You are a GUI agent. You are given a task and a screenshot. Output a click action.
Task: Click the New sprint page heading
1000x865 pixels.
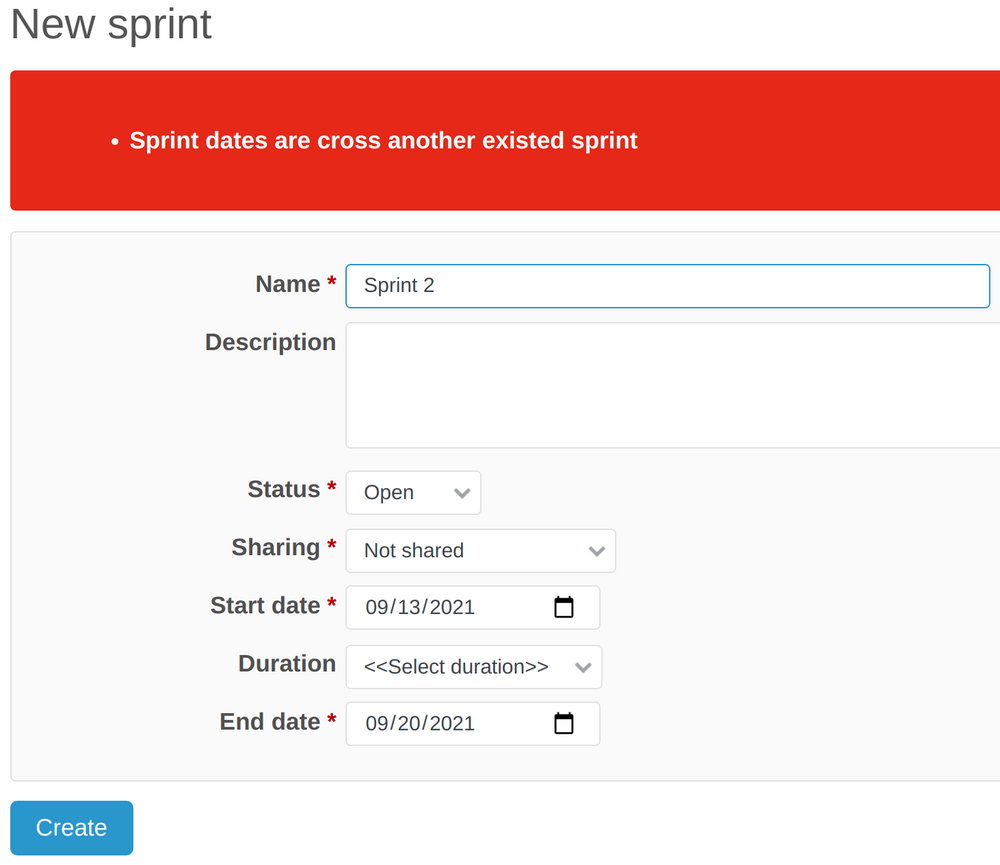tap(110, 25)
